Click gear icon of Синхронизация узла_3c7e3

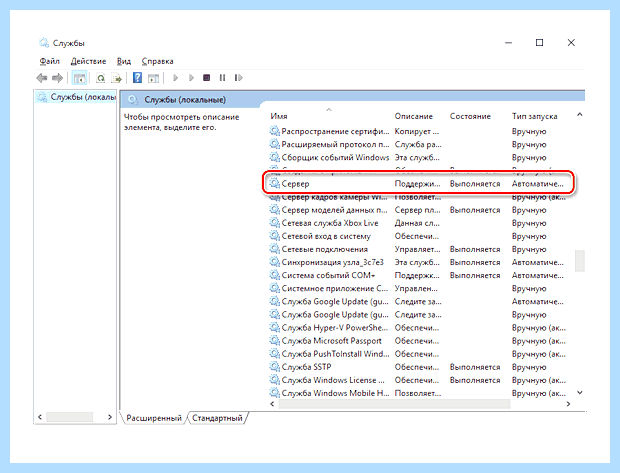tap(274, 262)
